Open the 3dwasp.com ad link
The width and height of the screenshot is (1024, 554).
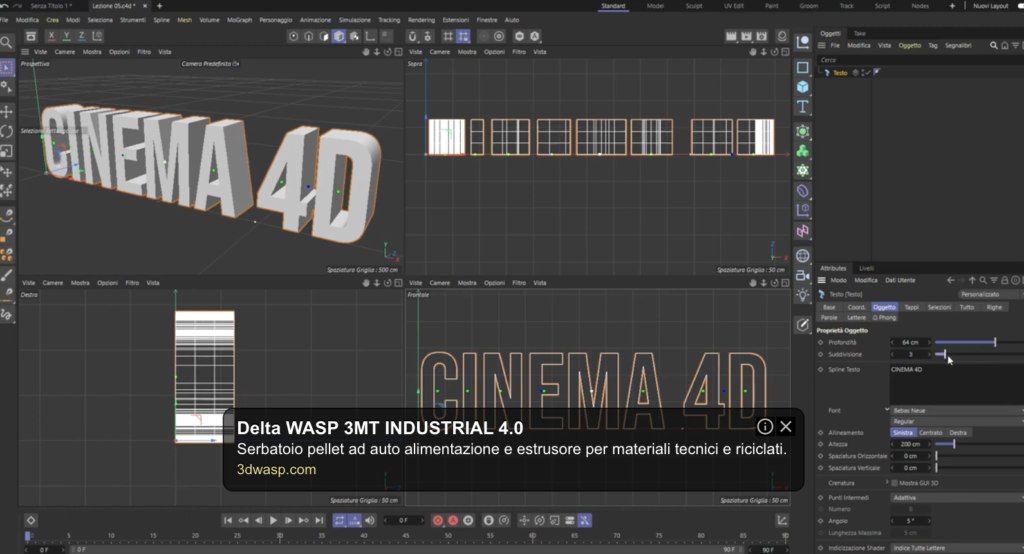pyautogui.click(x=276, y=470)
